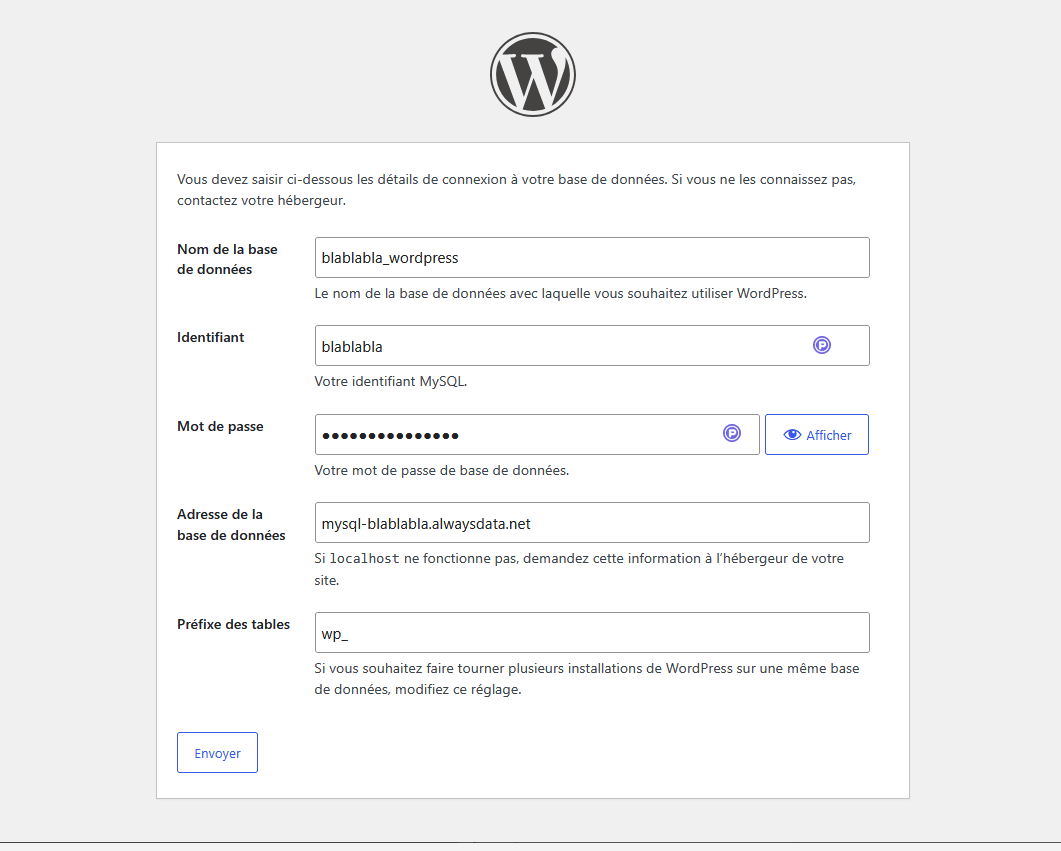The height and width of the screenshot is (851, 1061).
Task: Focus the database name field blablabla_wordpress
Action: click(592, 257)
